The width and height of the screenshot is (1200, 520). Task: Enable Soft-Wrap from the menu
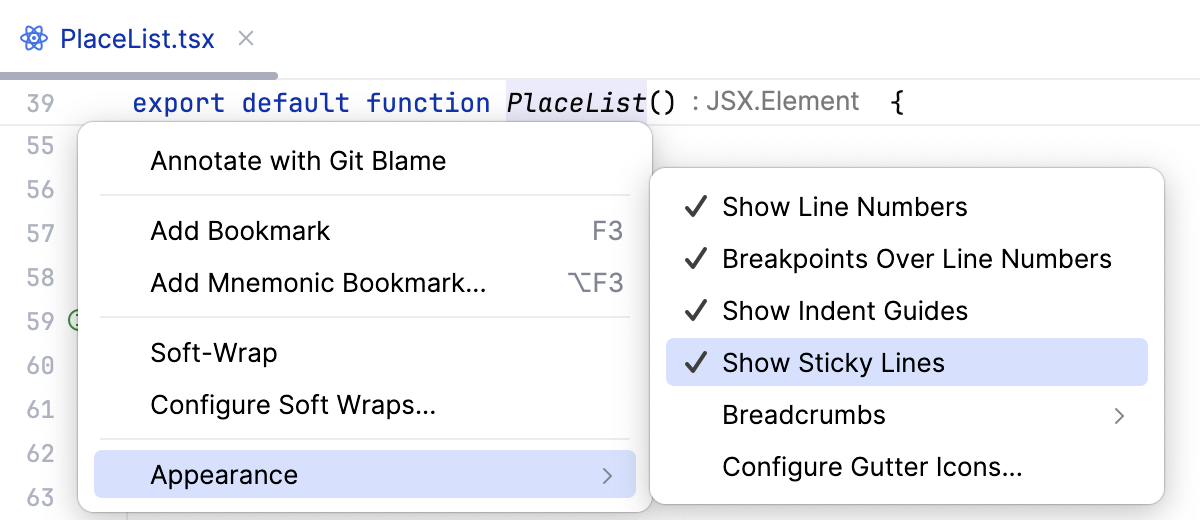click(x=214, y=353)
